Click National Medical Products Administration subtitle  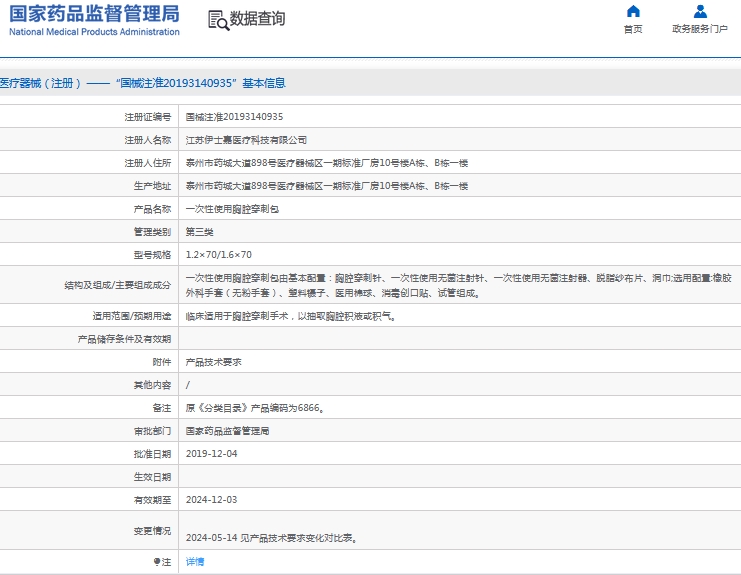95,32
